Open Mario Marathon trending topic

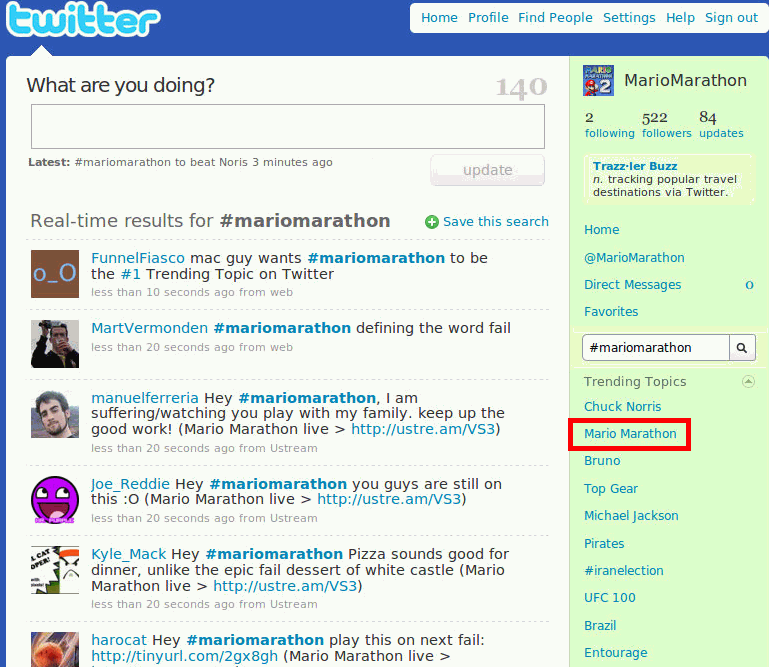[630, 434]
